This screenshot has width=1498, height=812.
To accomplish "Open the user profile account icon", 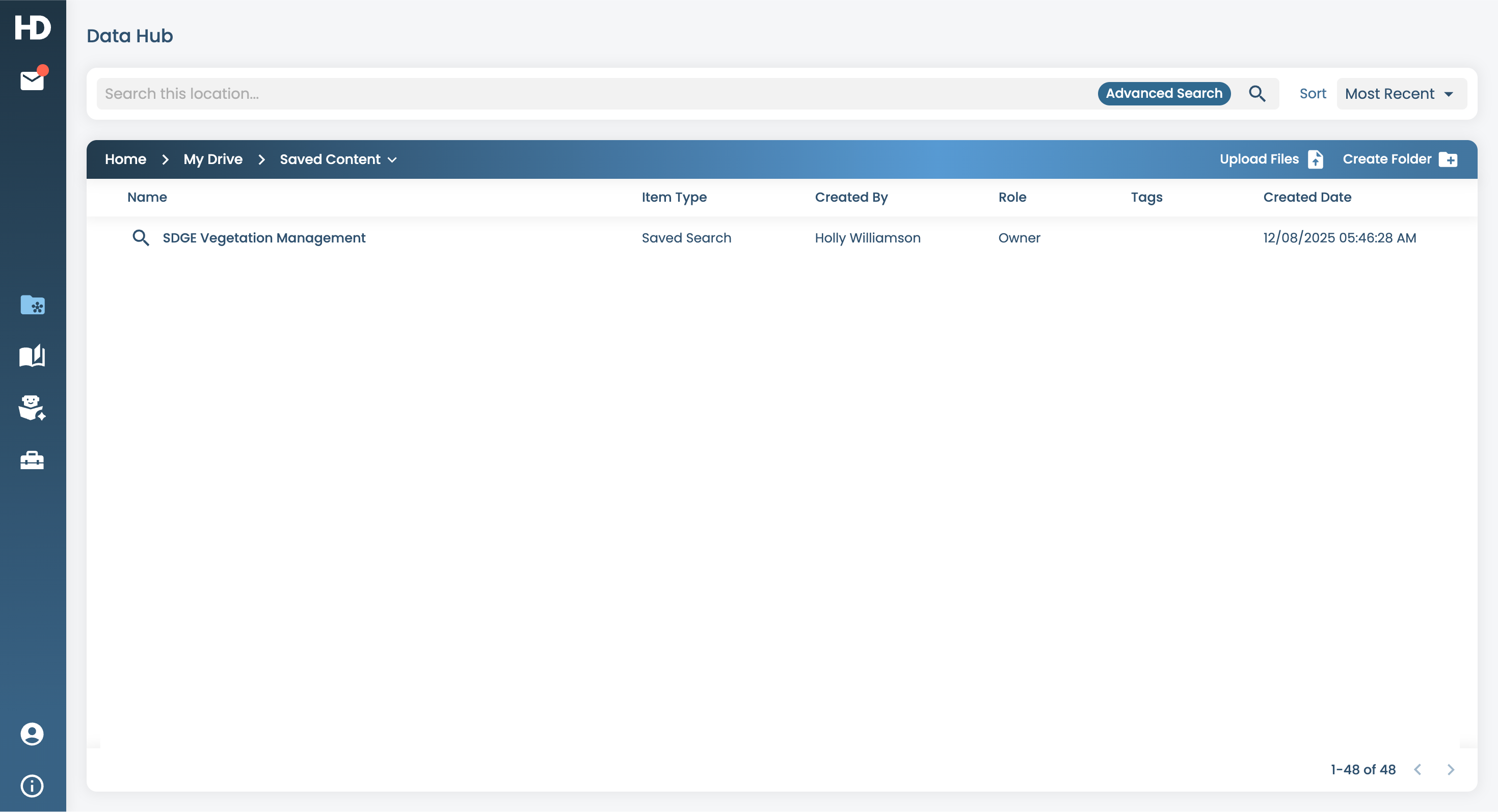I will tap(32, 734).
